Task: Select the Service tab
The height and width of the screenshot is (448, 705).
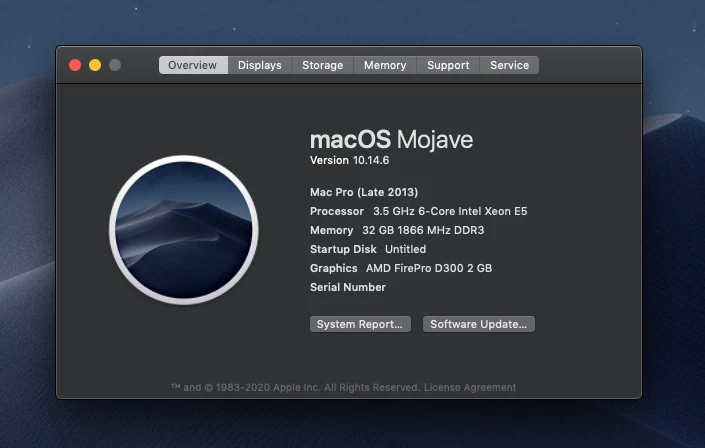Action: 509,65
